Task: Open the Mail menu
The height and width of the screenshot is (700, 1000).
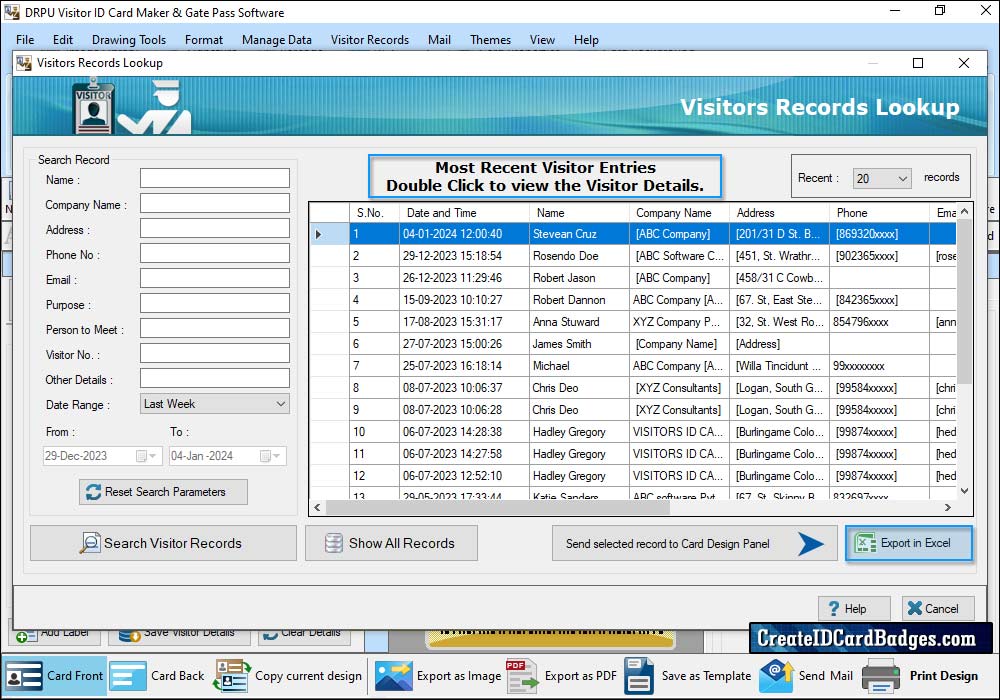Action: click(x=439, y=40)
